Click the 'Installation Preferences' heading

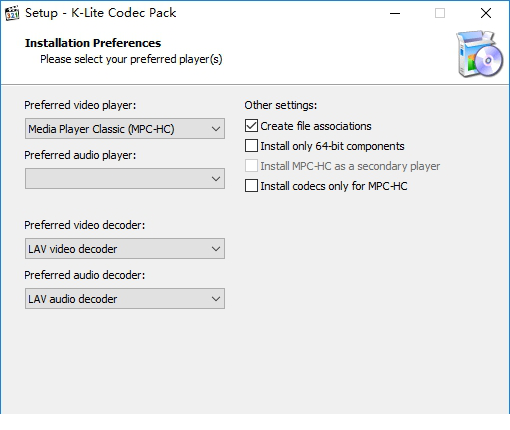click(x=93, y=43)
